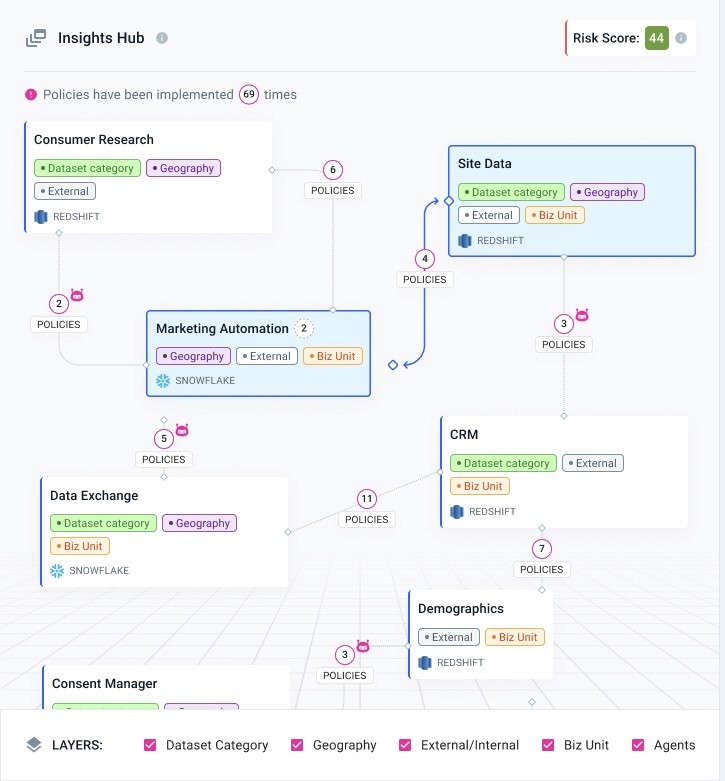The image size is (725, 781).
Task: Click the info icon beside Insights Hub
Action: click(x=162, y=38)
